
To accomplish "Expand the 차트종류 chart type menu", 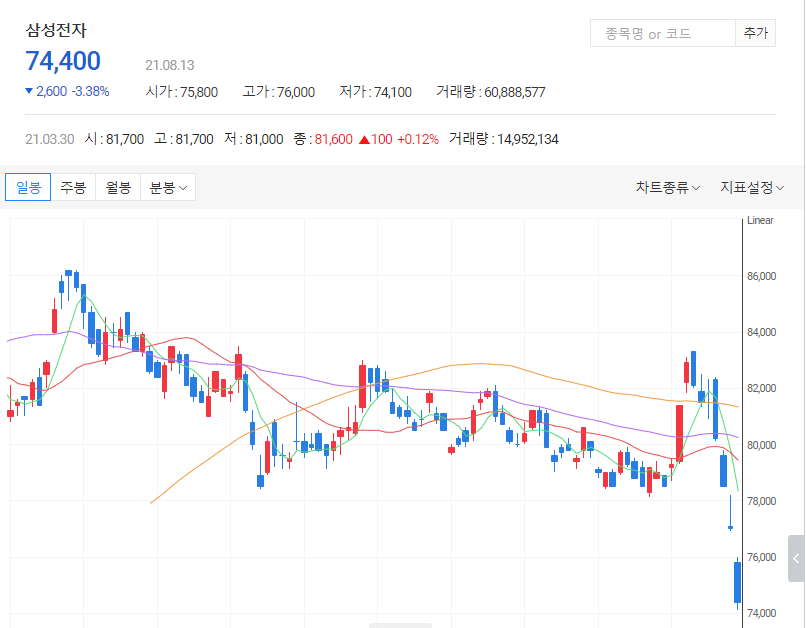I will (668, 188).
